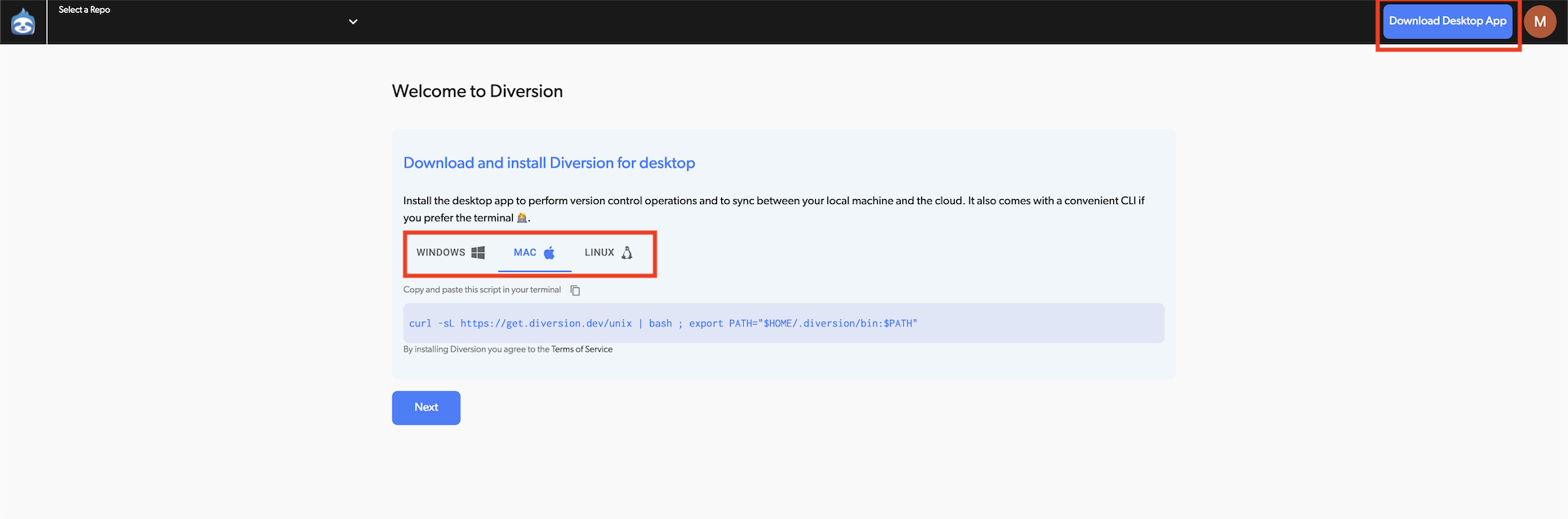Viewport: 1568px width, 519px height.
Task: Click the Welcome to Diversion title
Action: (477, 91)
